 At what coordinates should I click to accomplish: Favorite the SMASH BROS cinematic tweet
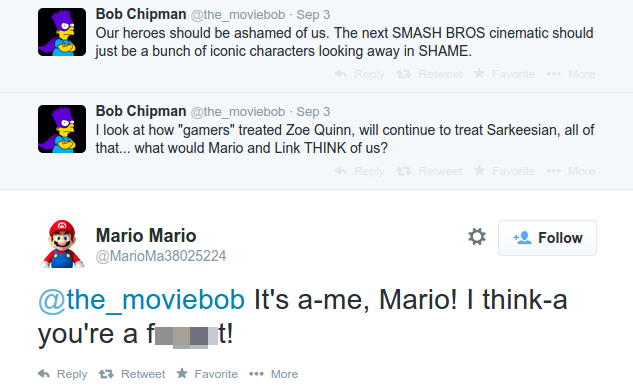[504, 74]
